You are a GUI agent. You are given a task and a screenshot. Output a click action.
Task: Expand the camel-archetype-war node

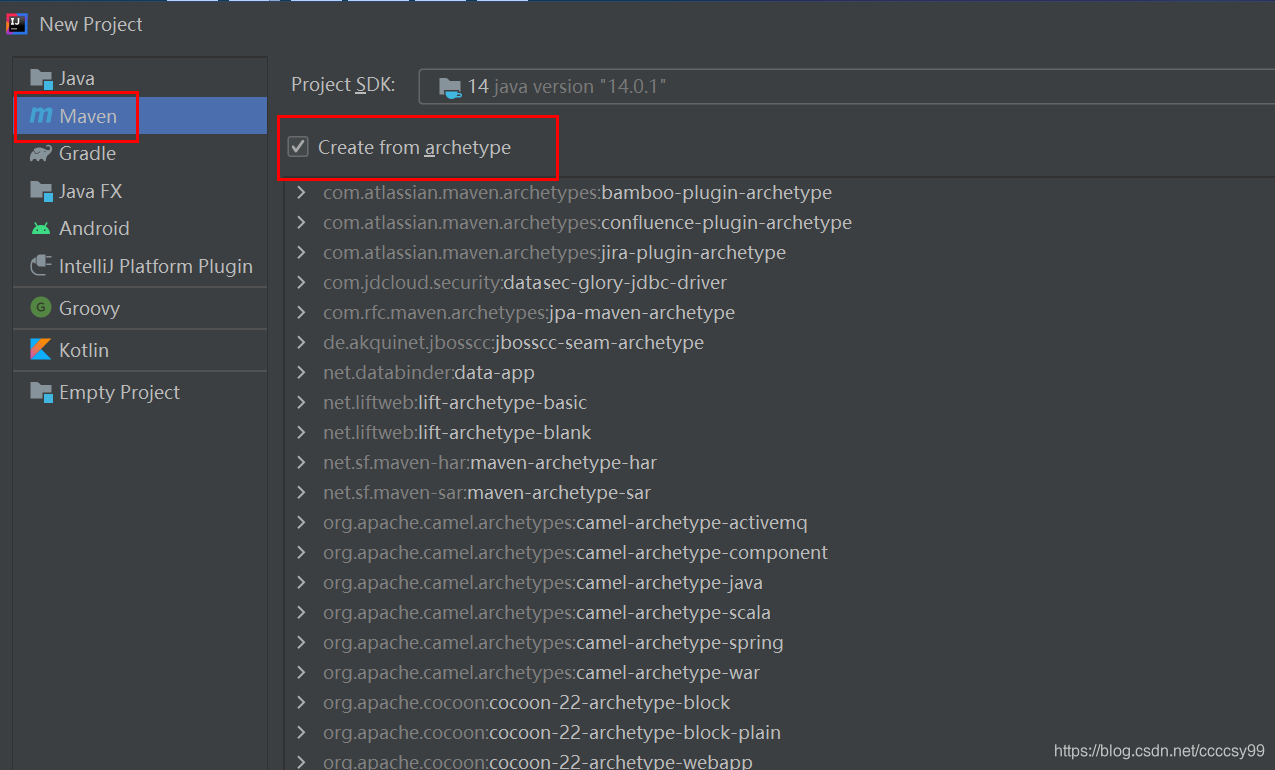302,673
